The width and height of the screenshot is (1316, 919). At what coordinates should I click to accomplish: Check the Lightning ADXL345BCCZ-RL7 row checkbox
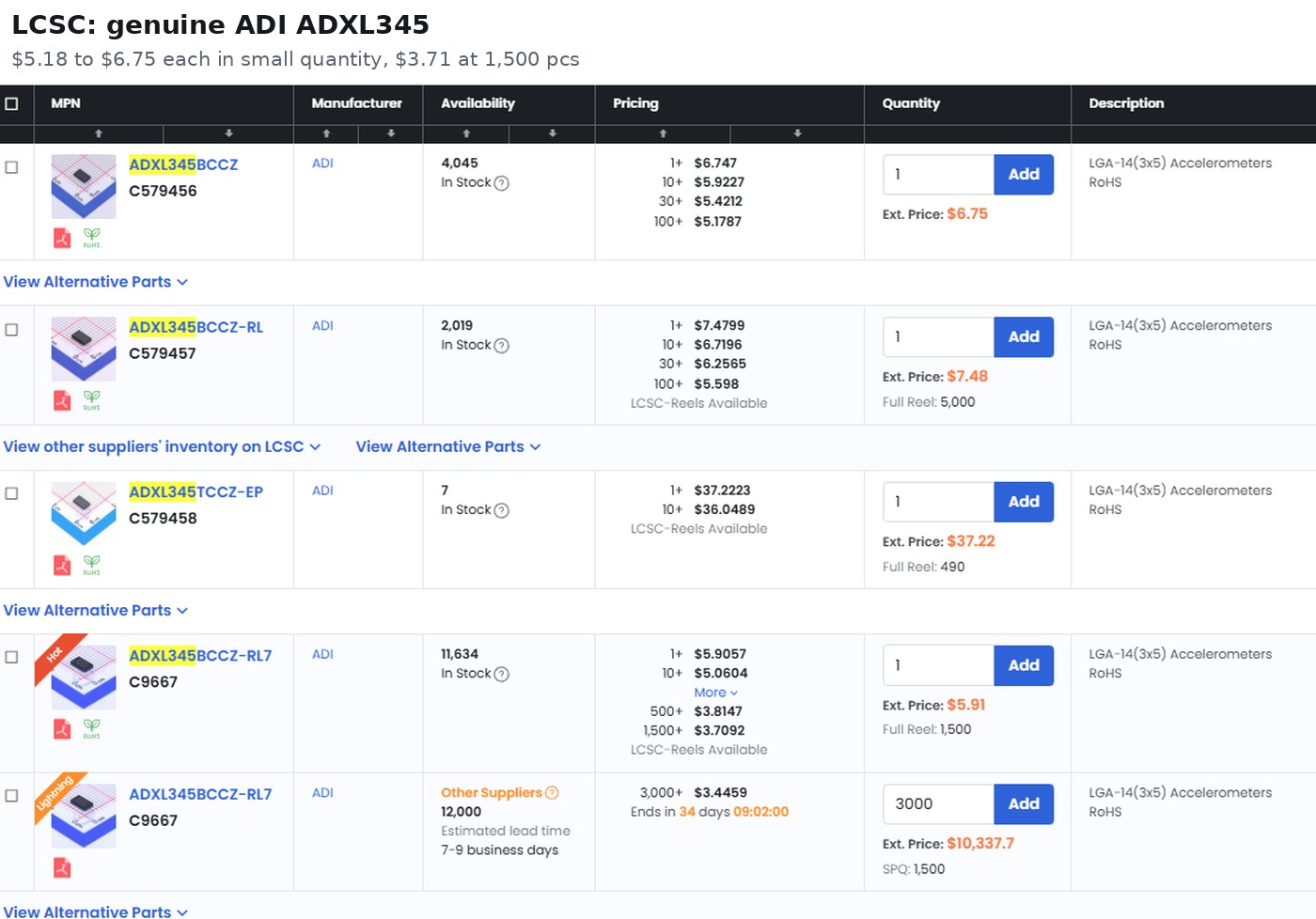11,796
